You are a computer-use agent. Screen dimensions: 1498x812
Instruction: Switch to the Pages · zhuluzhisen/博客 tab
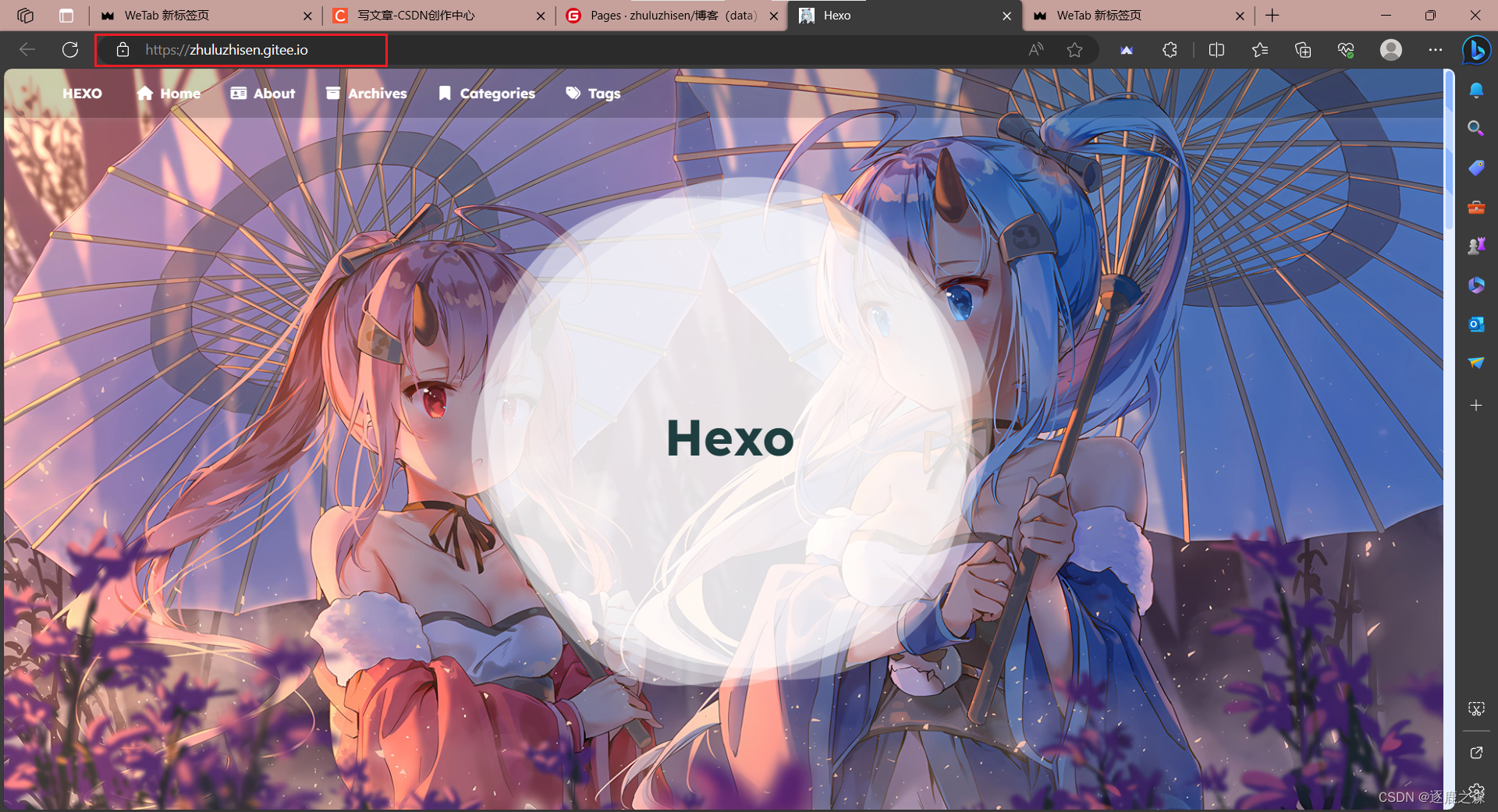672,16
